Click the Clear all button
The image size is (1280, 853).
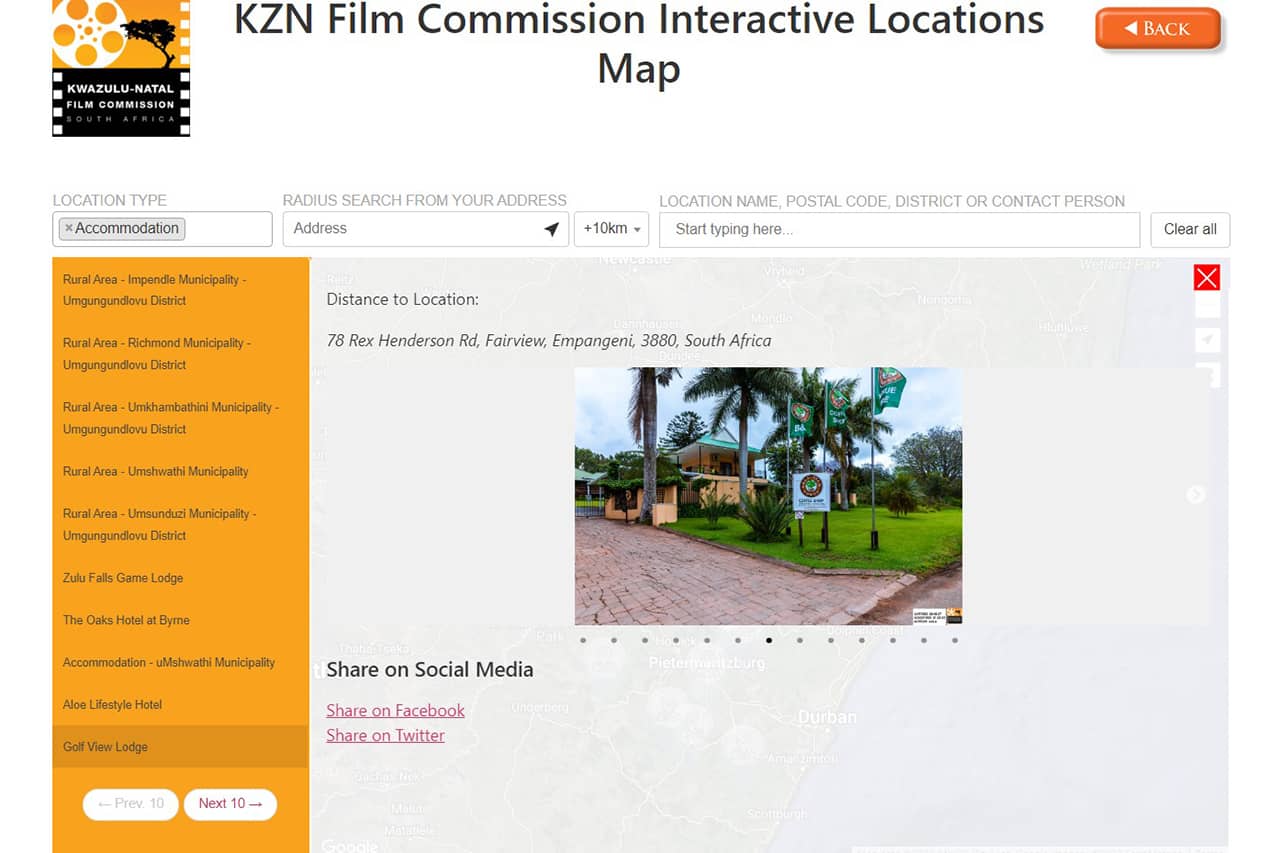1190,229
